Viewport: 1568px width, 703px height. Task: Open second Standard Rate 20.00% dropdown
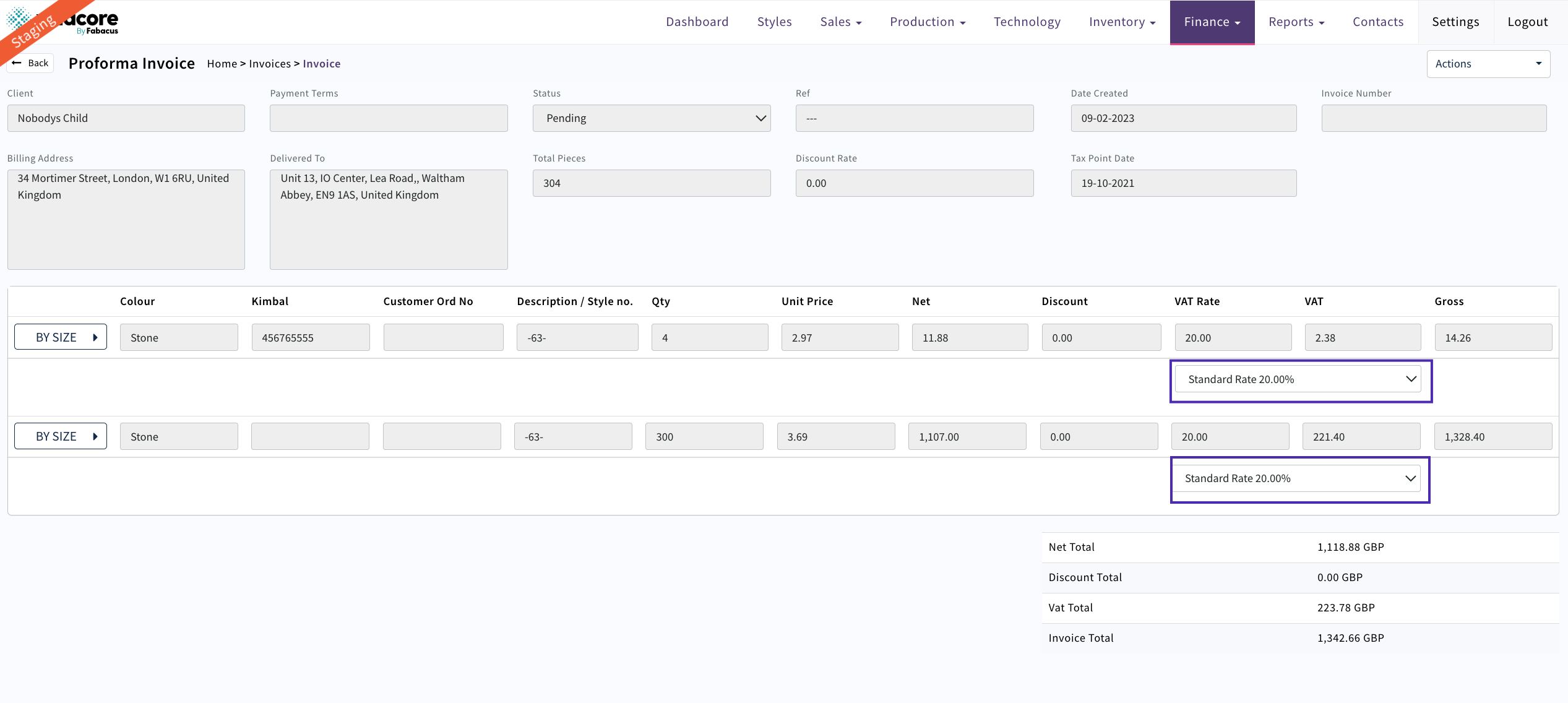[1296, 478]
